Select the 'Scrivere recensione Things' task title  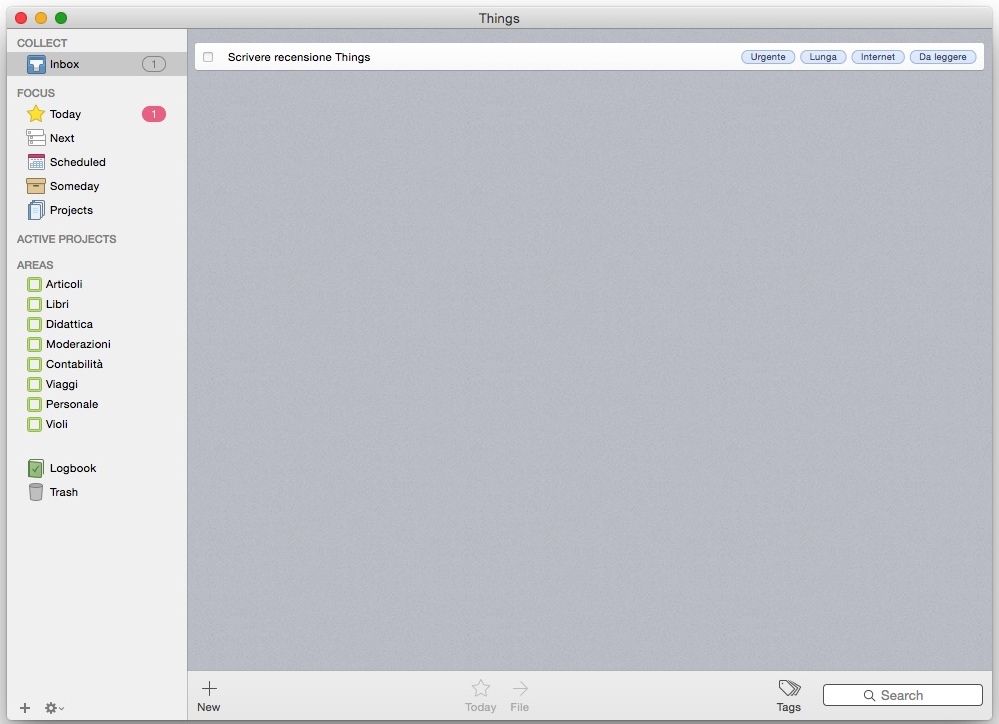[299, 57]
